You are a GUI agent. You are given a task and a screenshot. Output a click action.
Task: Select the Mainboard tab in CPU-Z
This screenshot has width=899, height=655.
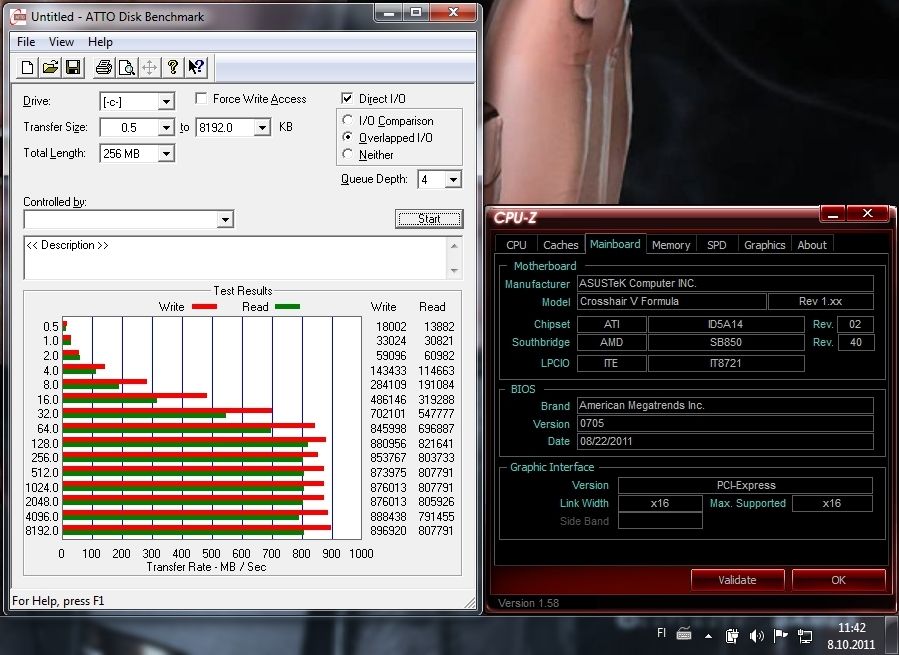coord(615,244)
